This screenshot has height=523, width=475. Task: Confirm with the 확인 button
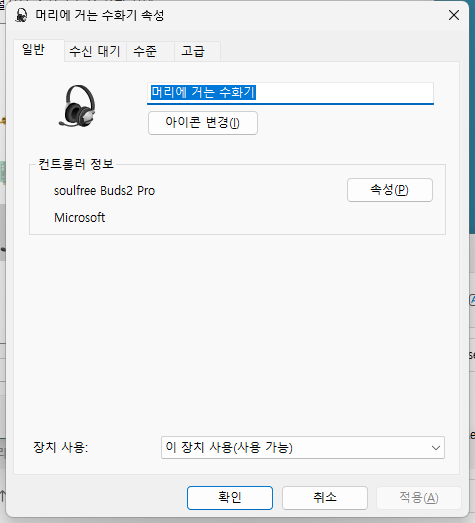point(230,498)
